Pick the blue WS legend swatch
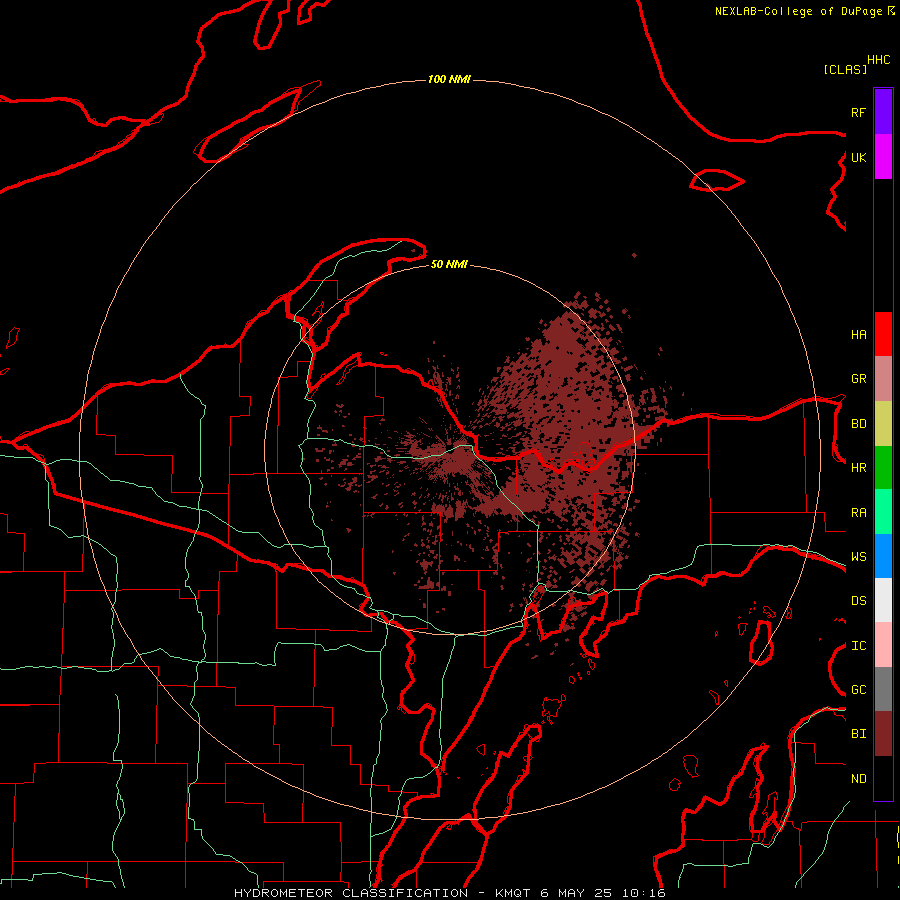Screen dimensions: 900x900 click(883, 556)
